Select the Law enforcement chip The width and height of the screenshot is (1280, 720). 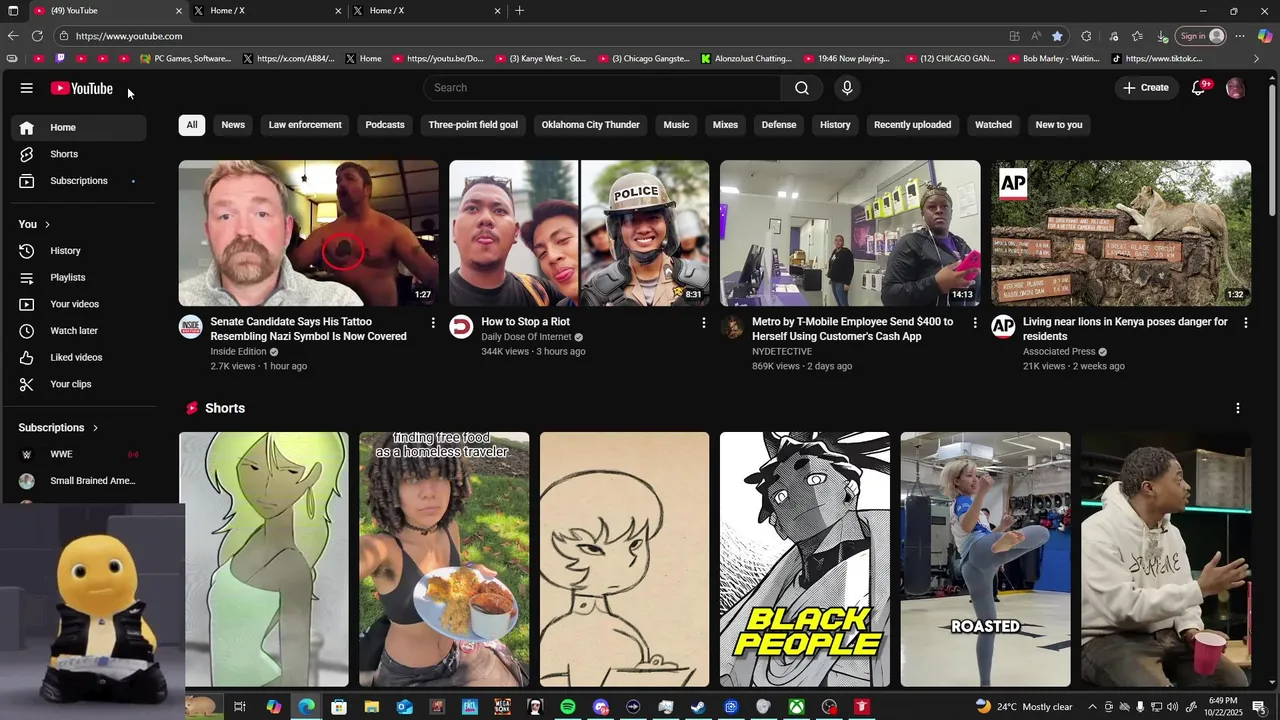pyautogui.click(x=305, y=125)
